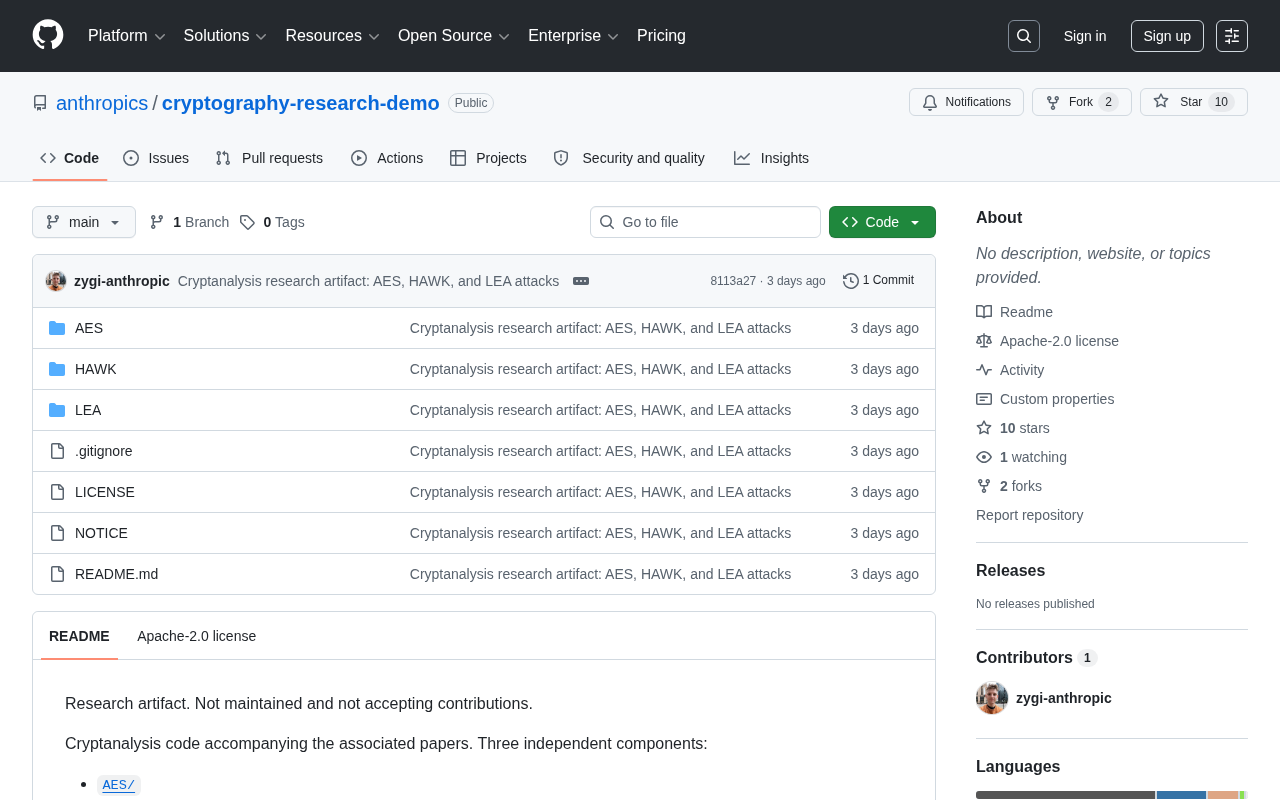Click the Notifications button

pyautogui.click(x=966, y=102)
